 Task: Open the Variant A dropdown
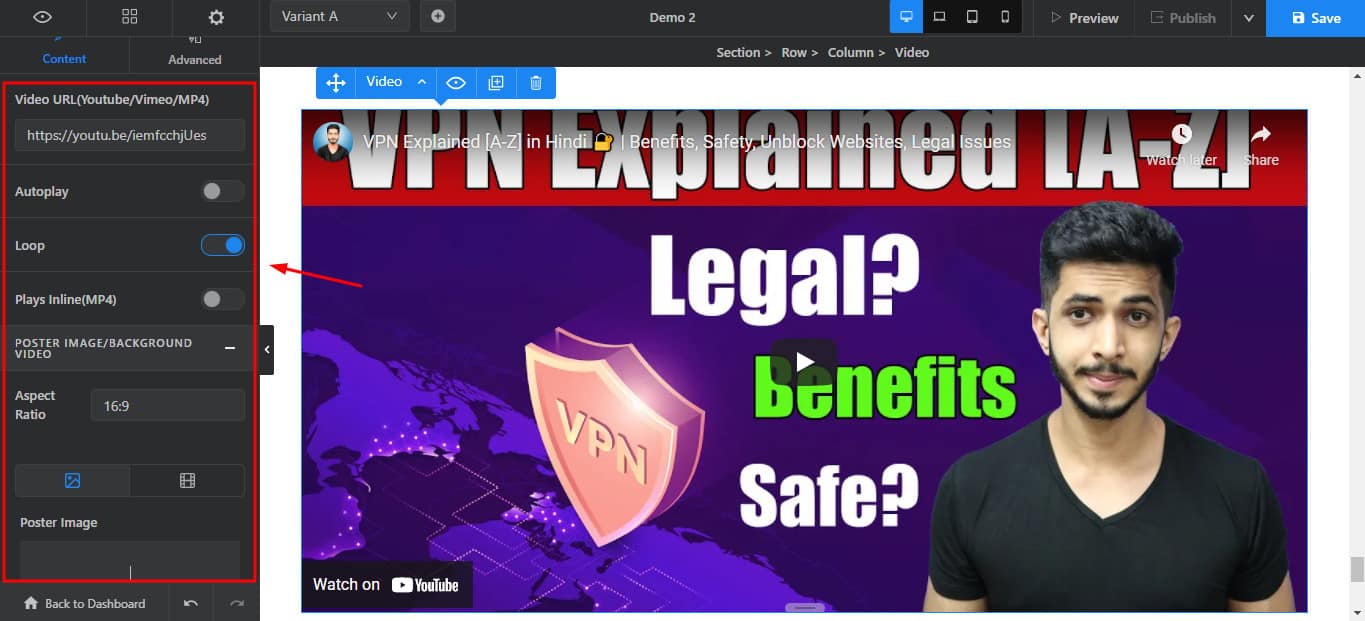pyautogui.click(x=339, y=17)
